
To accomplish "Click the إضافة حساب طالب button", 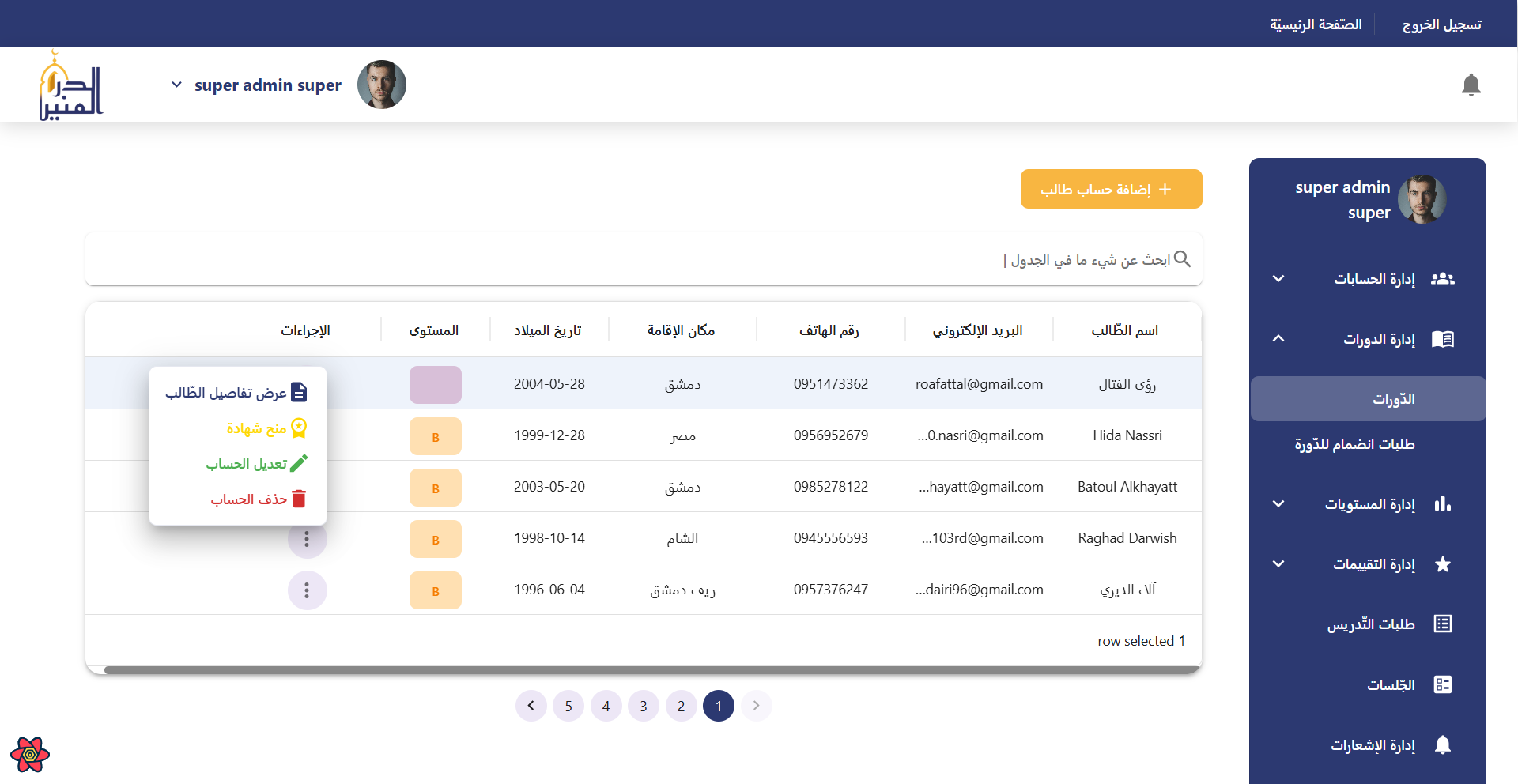I will (x=1111, y=190).
